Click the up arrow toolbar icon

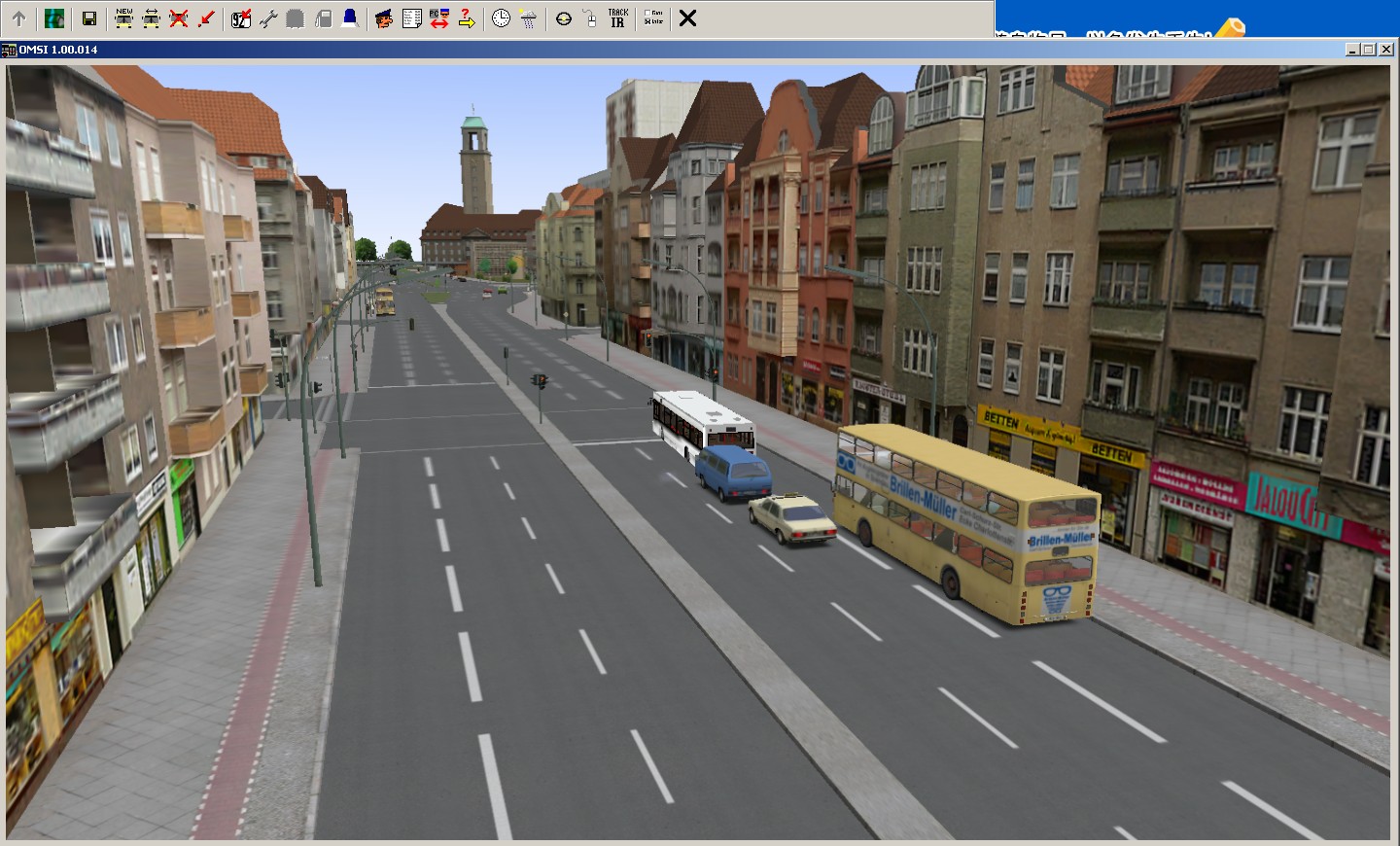point(18,18)
